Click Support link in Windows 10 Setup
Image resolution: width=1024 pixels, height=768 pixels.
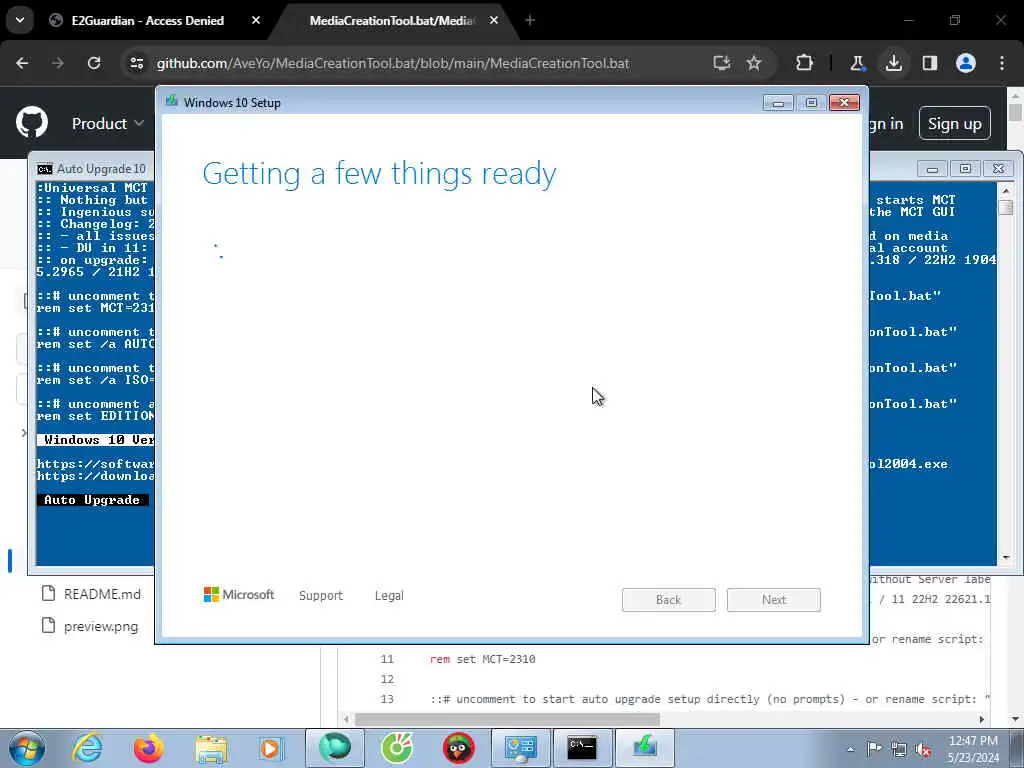(x=321, y=596)
